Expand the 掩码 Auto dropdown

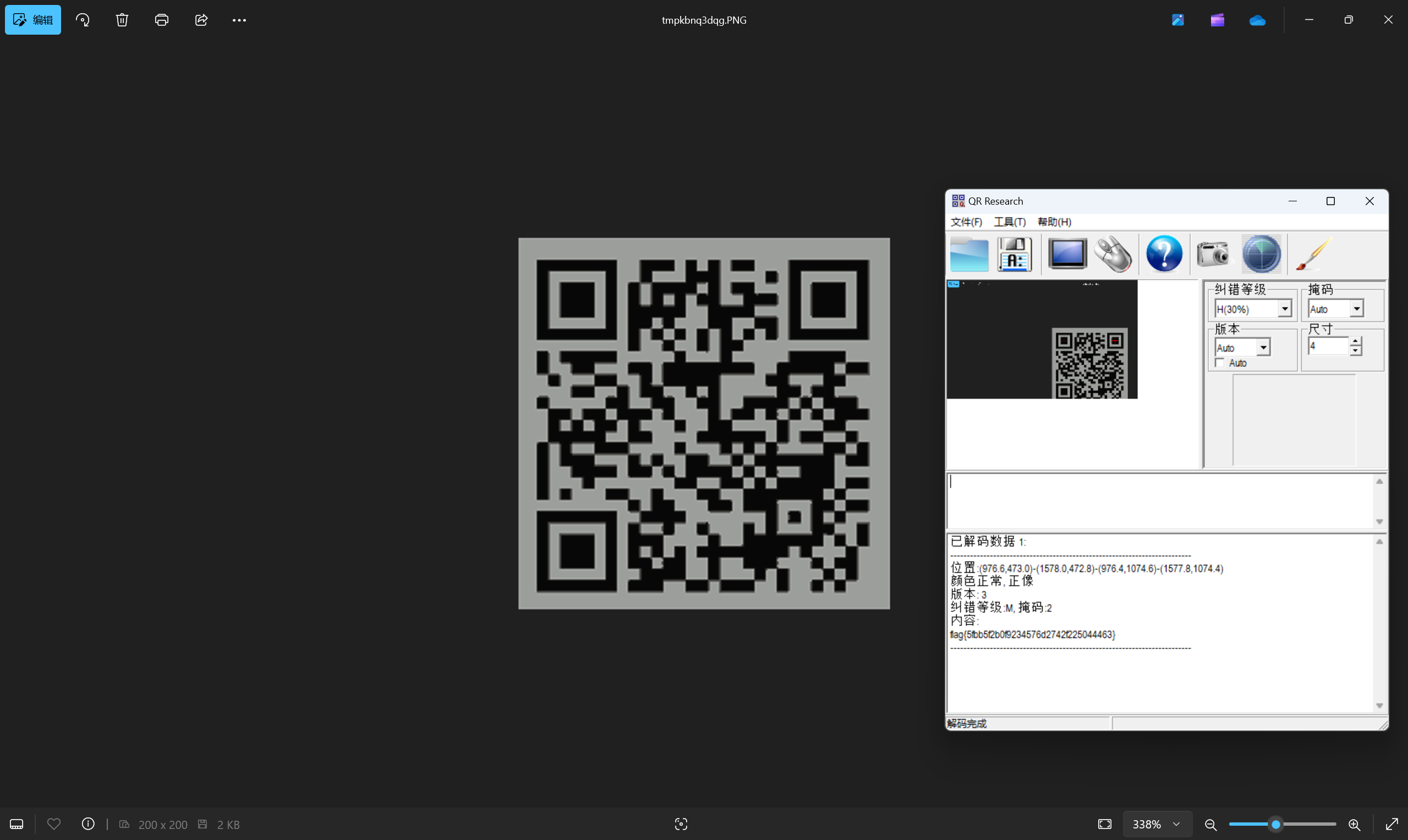point(1356,309)
